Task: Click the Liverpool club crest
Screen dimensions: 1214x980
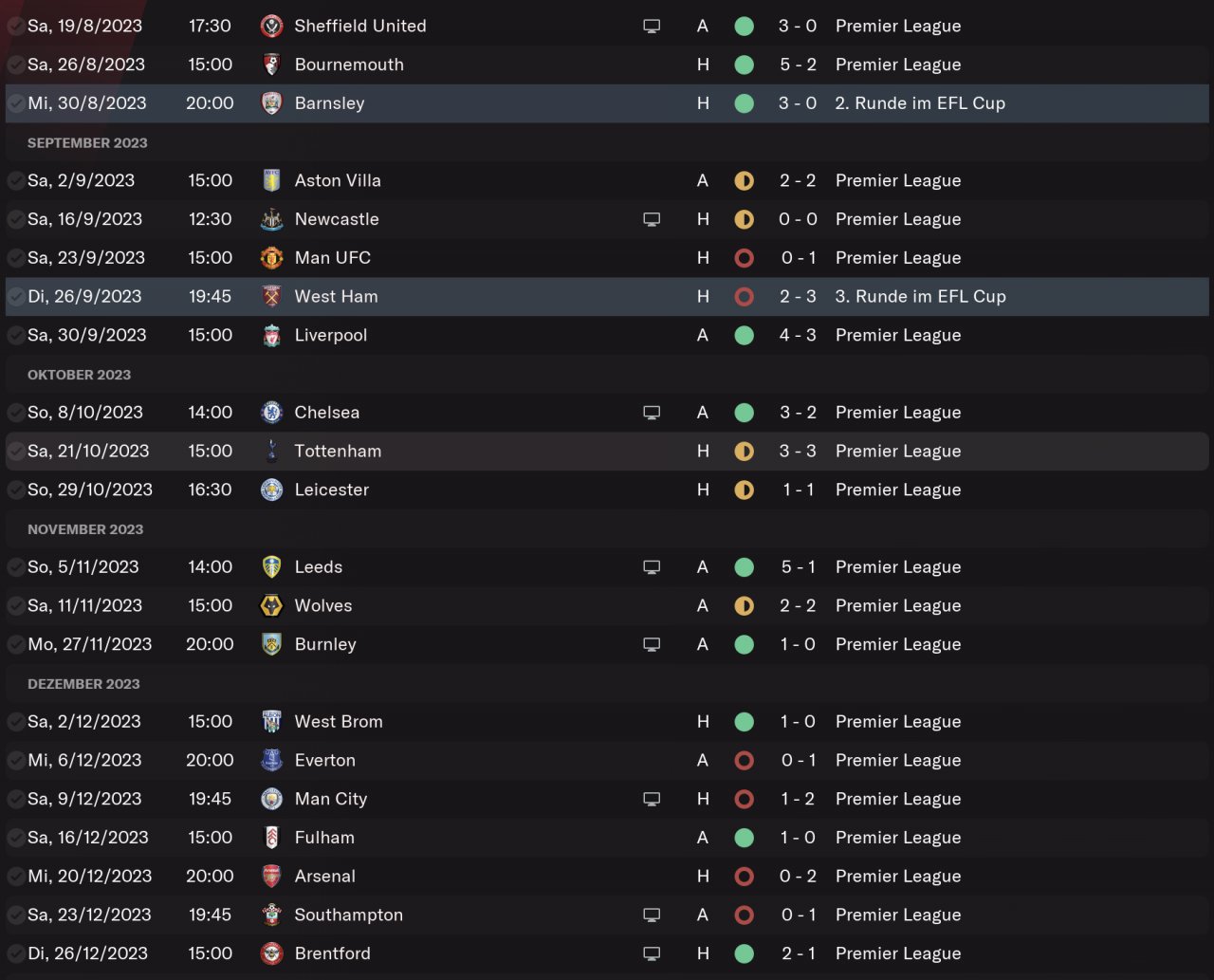Action: [271, 335]
